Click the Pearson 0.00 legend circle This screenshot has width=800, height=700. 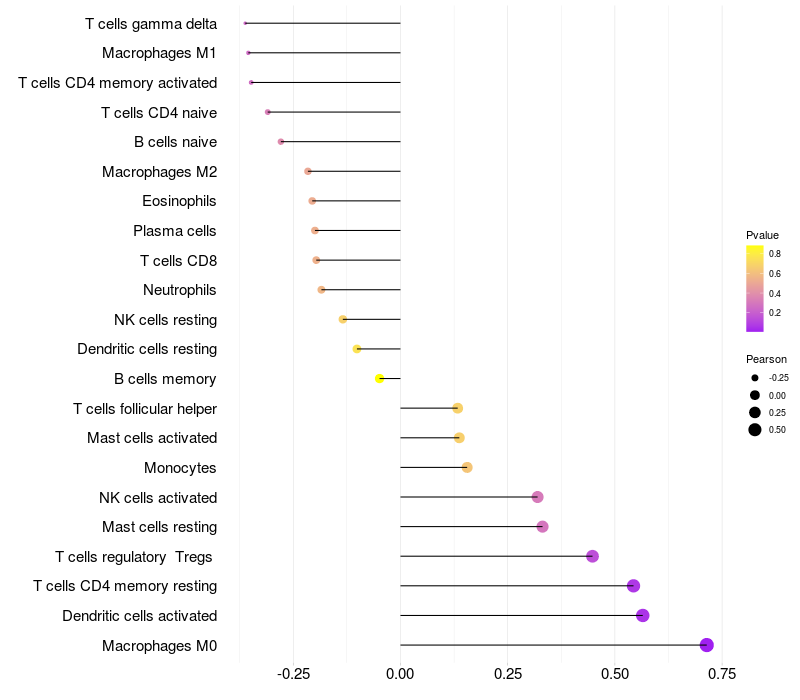[x=755, y=395]
